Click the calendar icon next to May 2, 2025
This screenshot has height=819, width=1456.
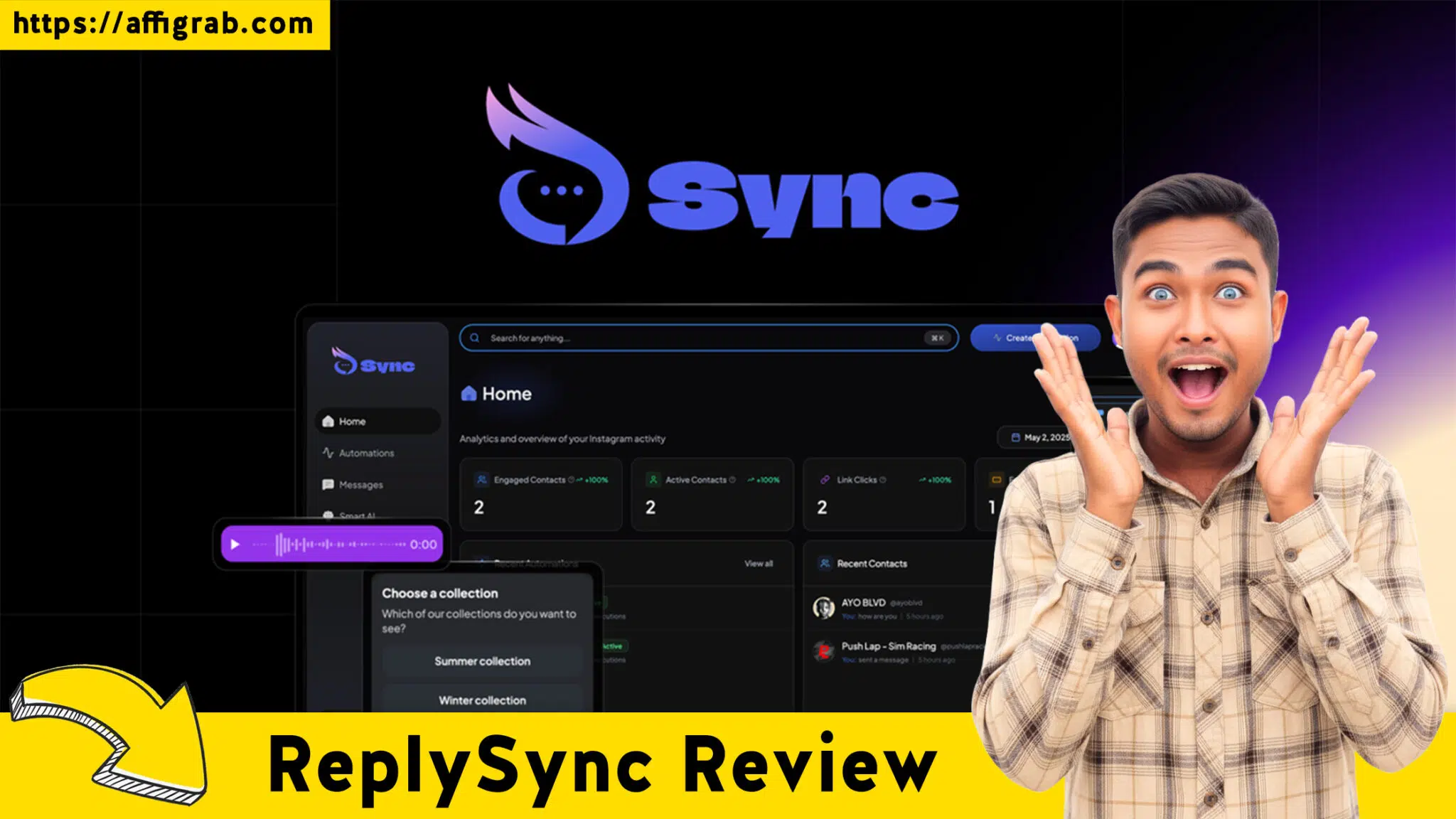point(1015,438)
